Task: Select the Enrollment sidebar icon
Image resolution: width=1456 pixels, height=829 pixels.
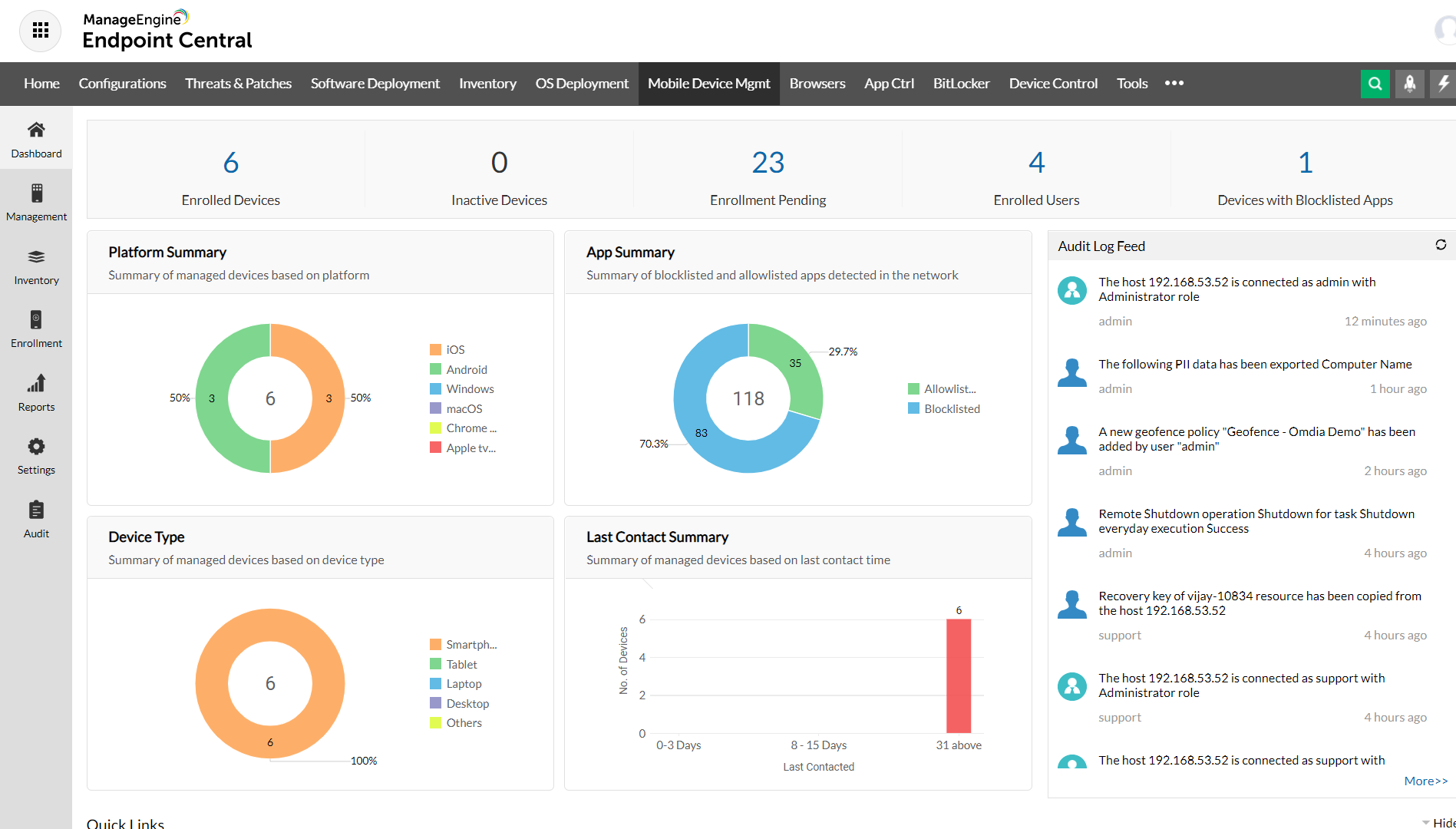Action: [36, 329]
